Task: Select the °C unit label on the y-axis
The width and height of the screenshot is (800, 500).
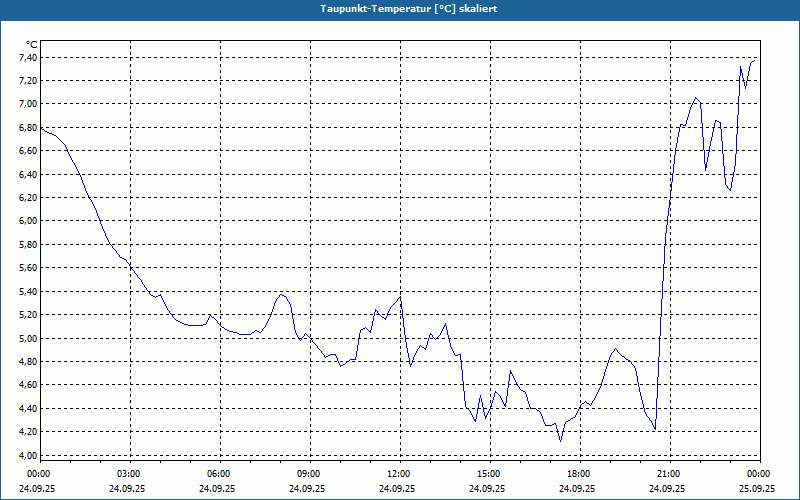Action: (x=32, y=45)
